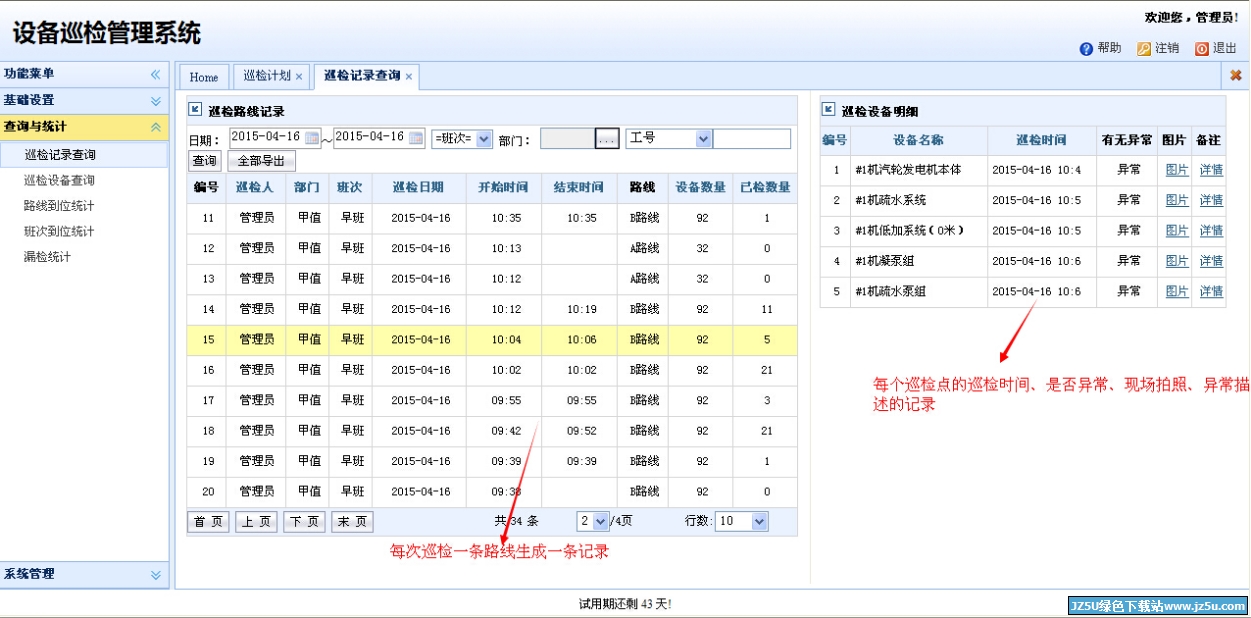The width and height of the screenshot is (1251, 618).
Task: Click the logout key icon (注销)
Action: [x=1144, y=48]
